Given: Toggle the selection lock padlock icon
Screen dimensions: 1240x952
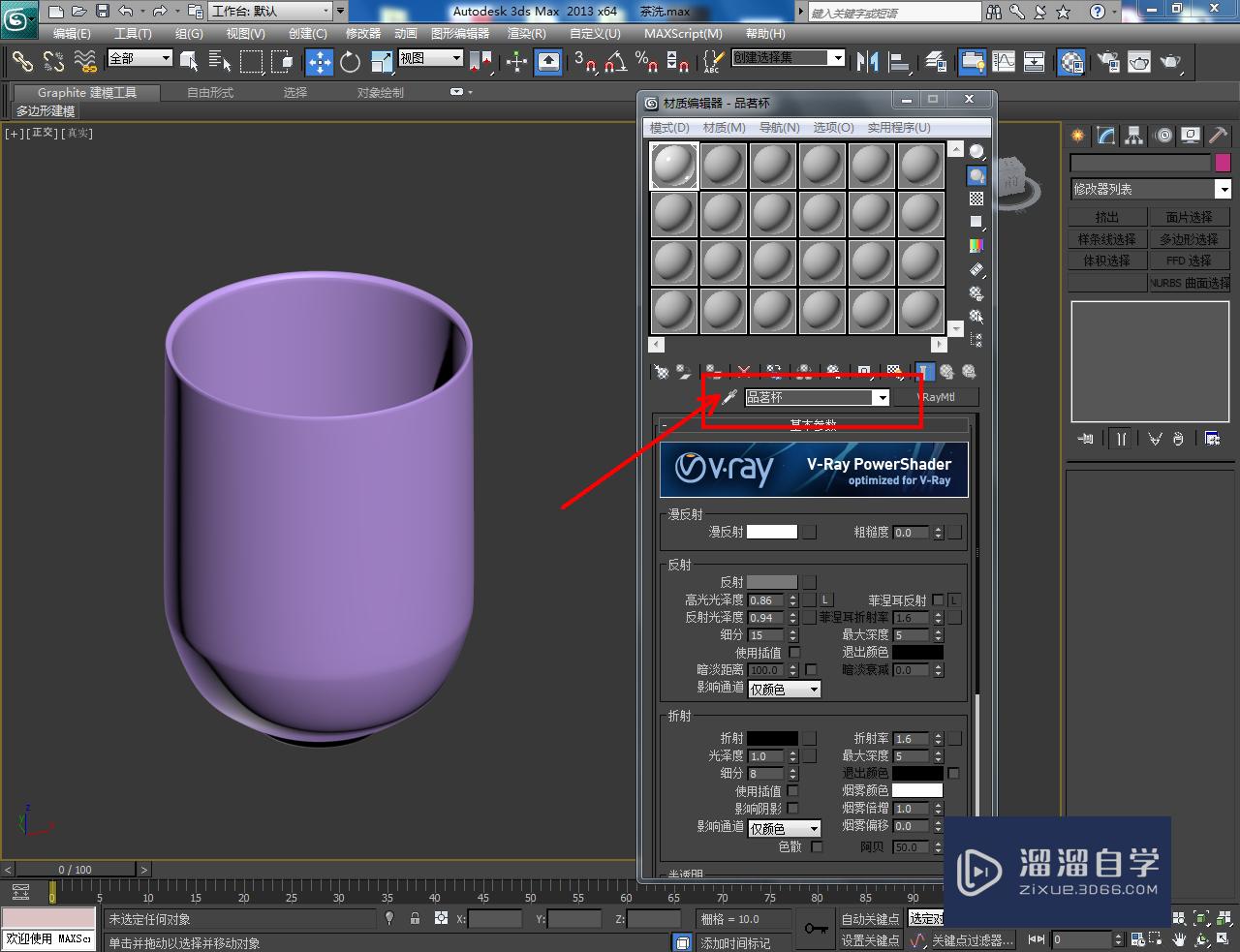Looking at the screenshot, I should point(416,918).
